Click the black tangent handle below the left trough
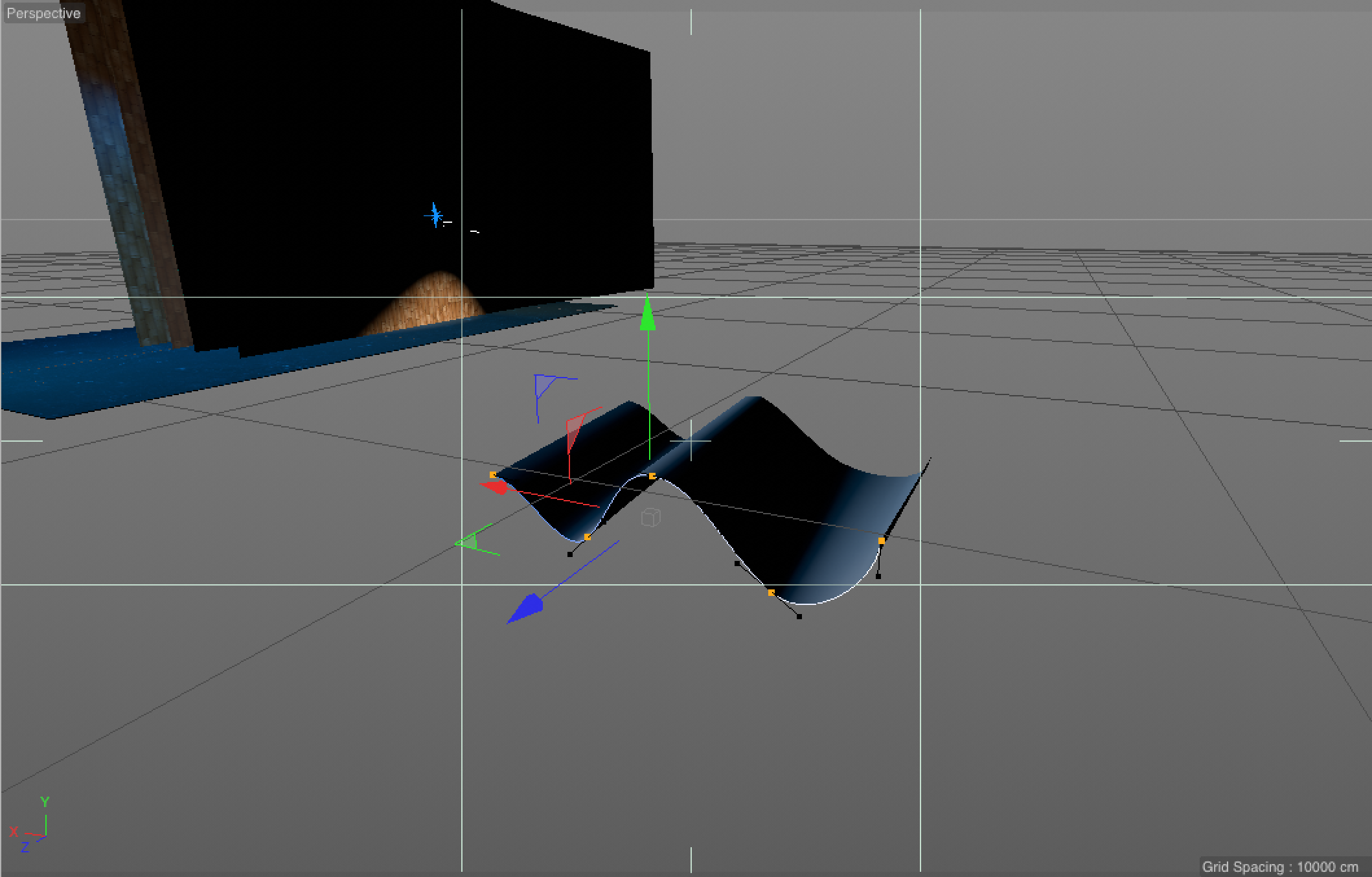The height and width of the screenshot is (877, 1372). [570, 554]
